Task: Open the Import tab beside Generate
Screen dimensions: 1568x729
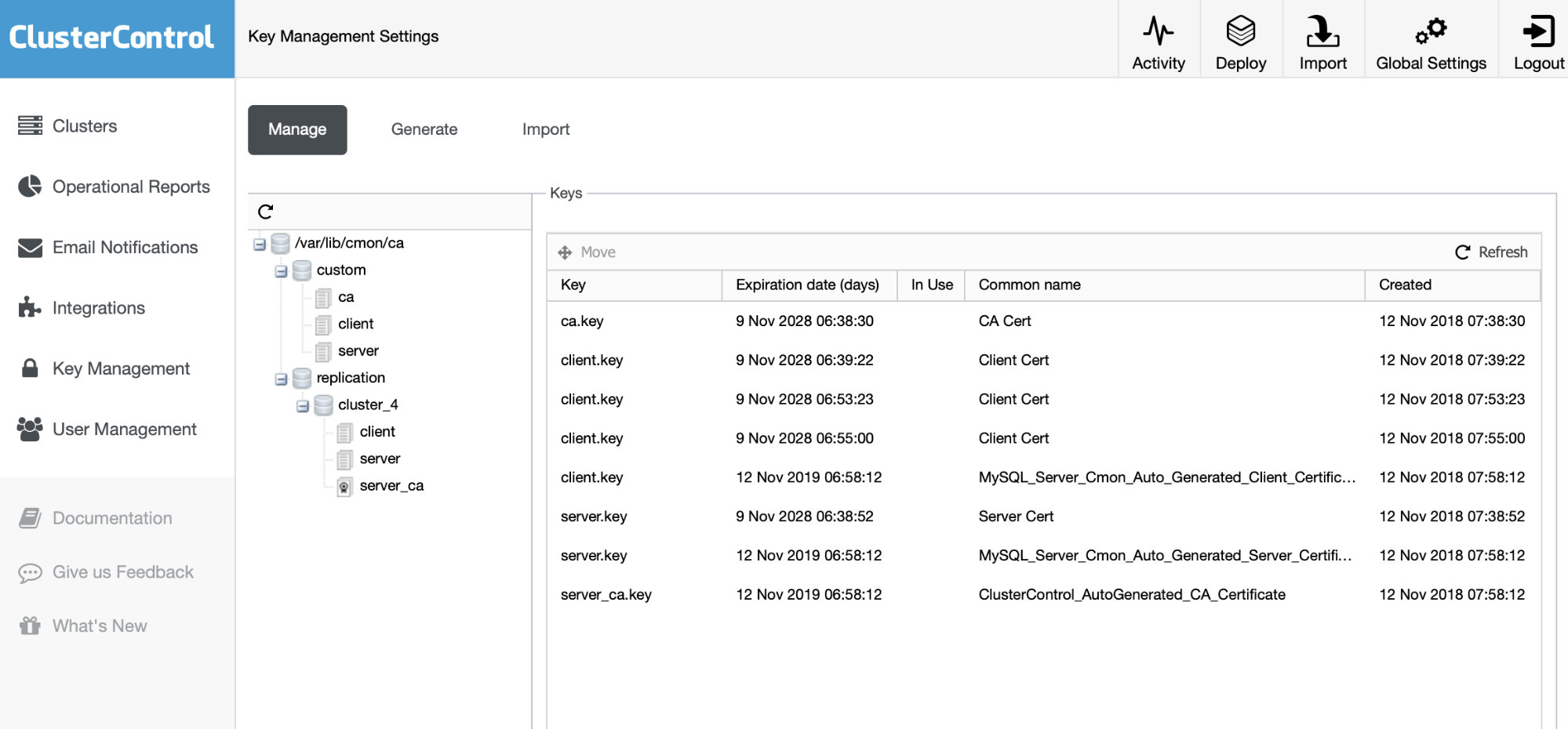Action: tap(546, 129)
